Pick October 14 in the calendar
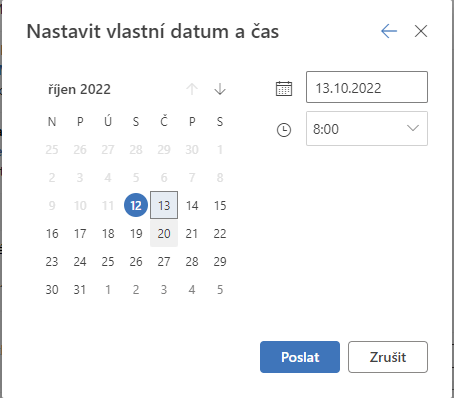 (x=192, y=205)
